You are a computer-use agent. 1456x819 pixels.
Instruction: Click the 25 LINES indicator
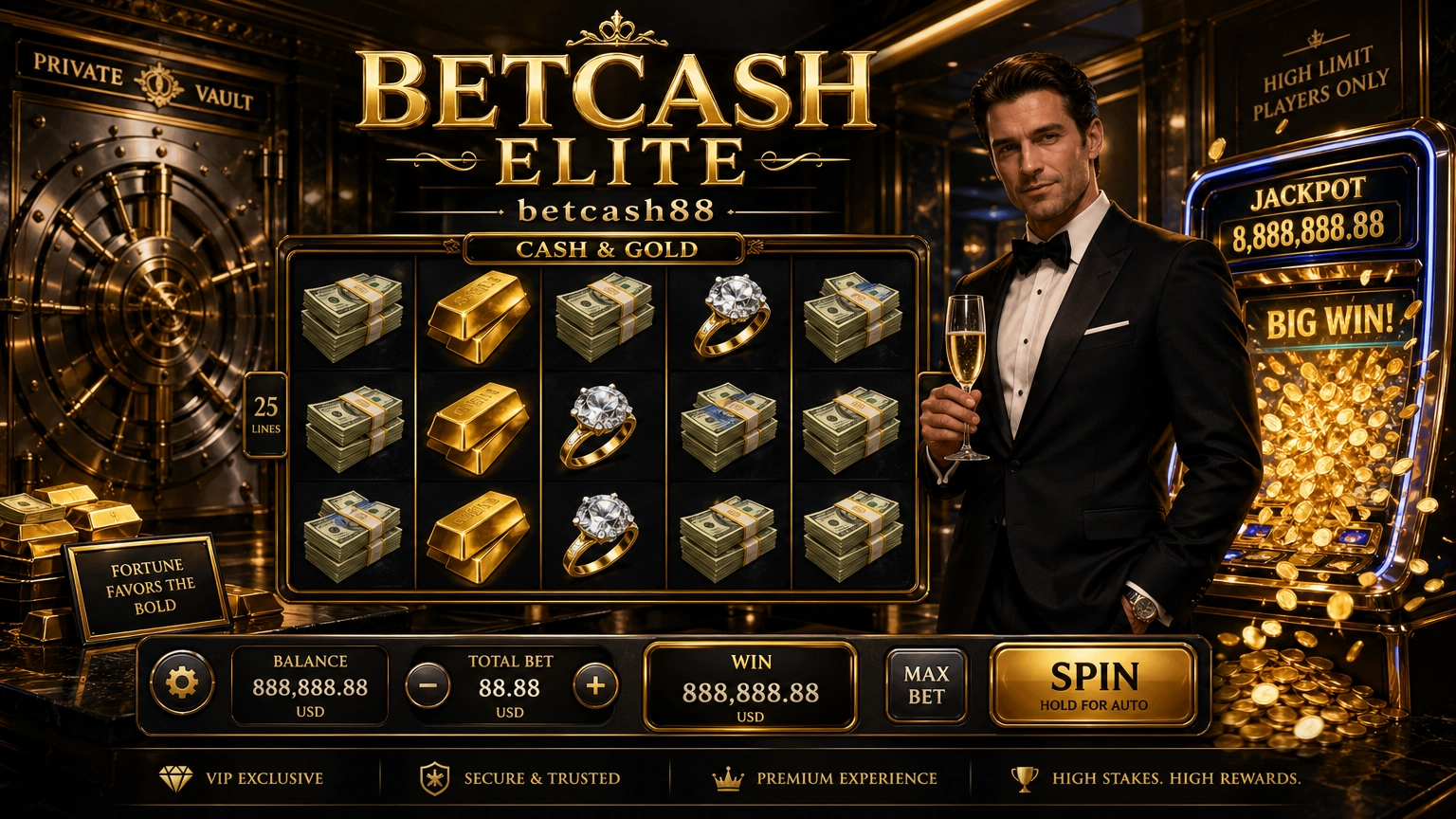click(x=266, y=415)
